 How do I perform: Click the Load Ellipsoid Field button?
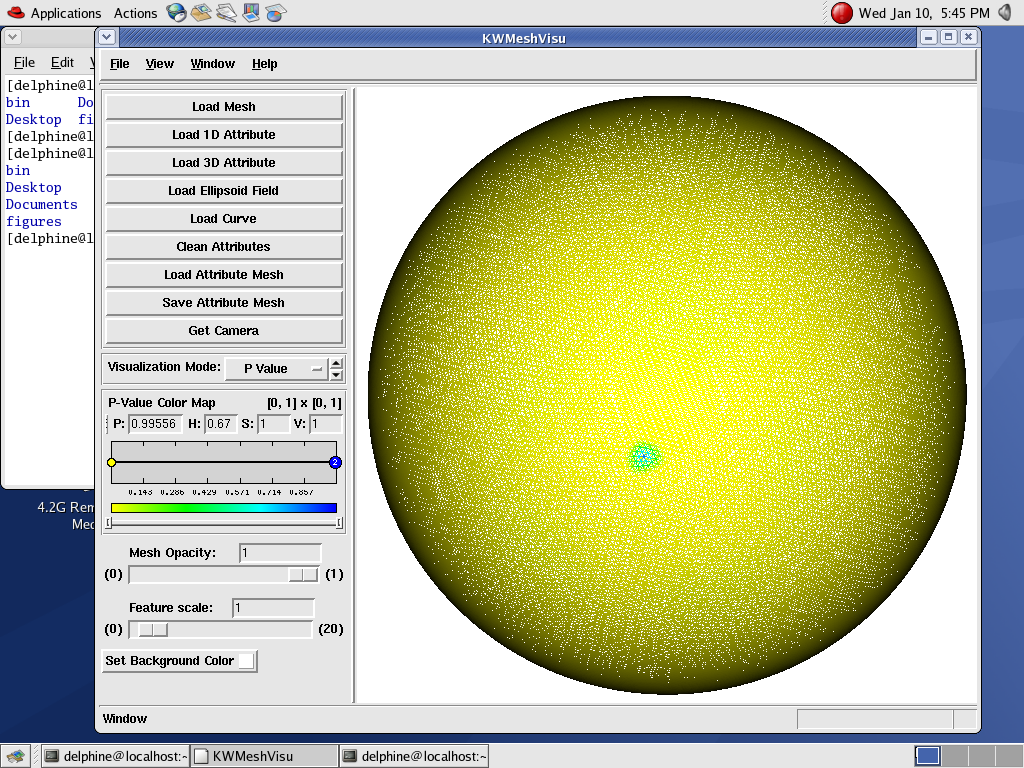coord(224,191)
